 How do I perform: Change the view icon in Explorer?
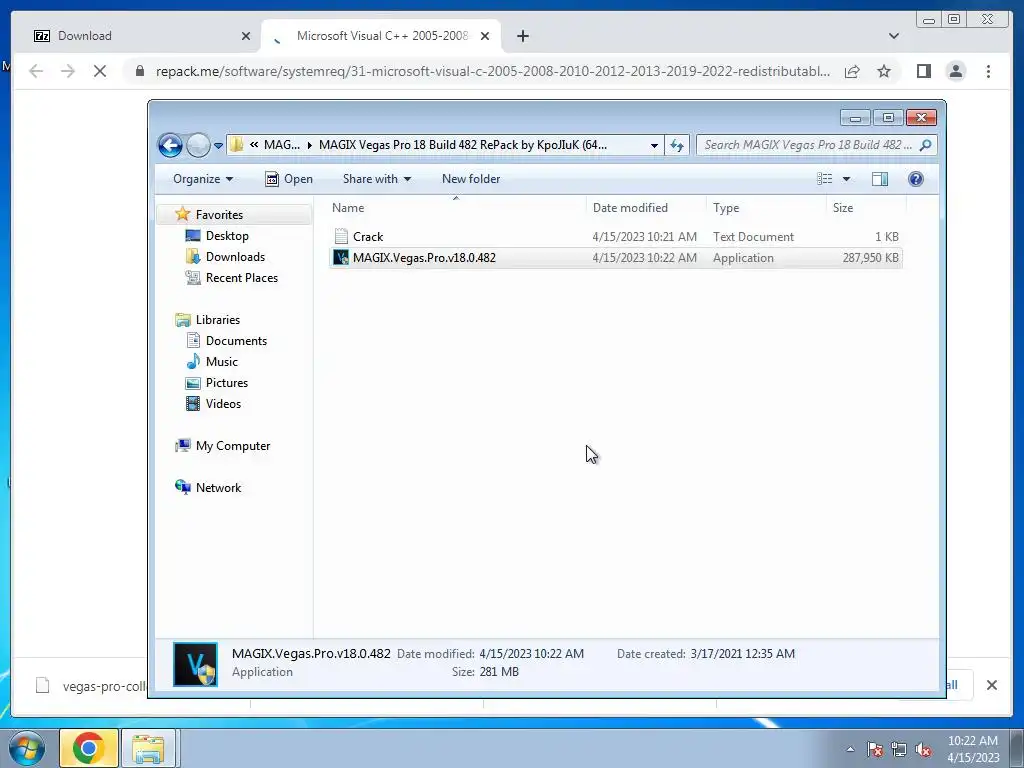coord(825,179)
